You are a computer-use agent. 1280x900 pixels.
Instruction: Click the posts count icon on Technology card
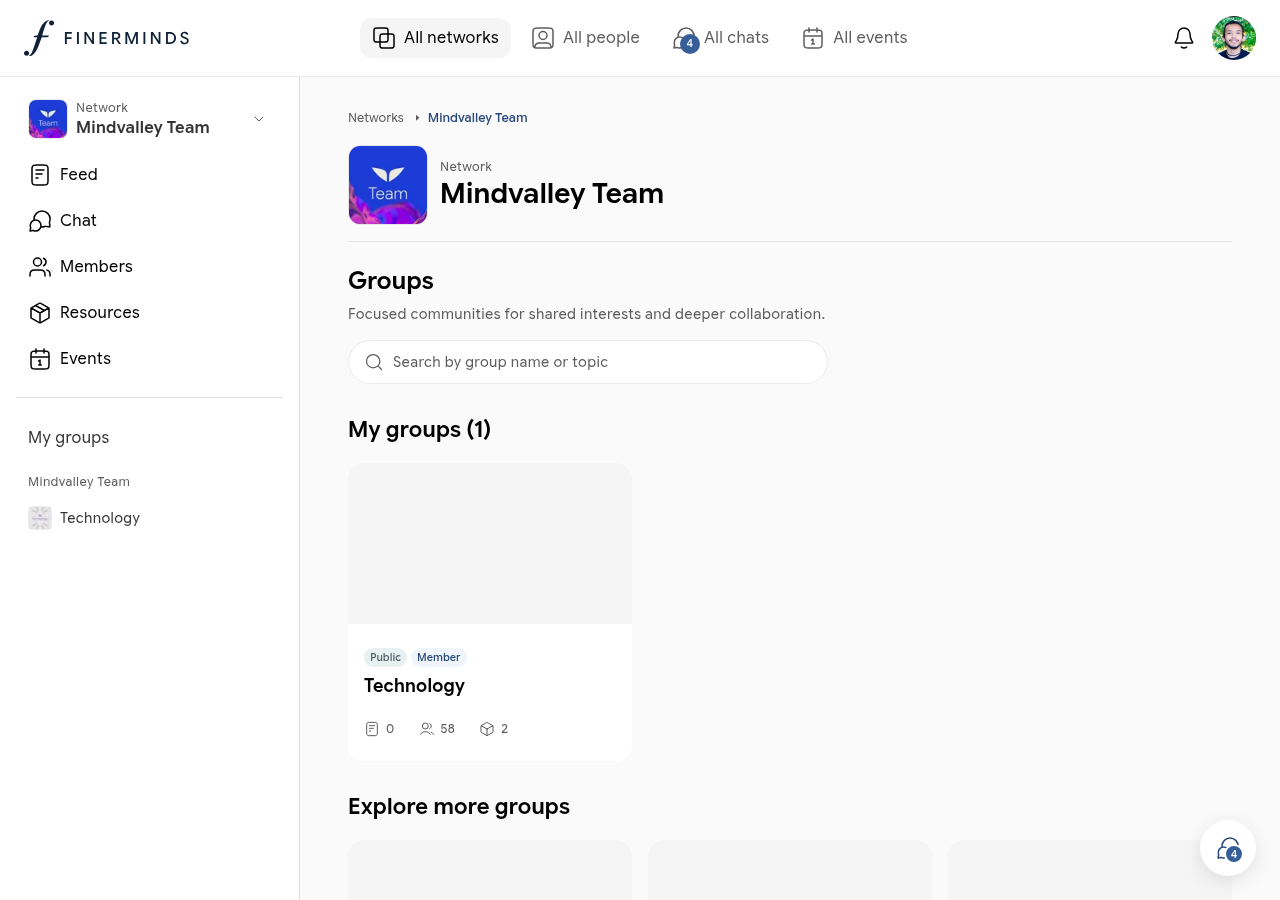pos(372,729)
